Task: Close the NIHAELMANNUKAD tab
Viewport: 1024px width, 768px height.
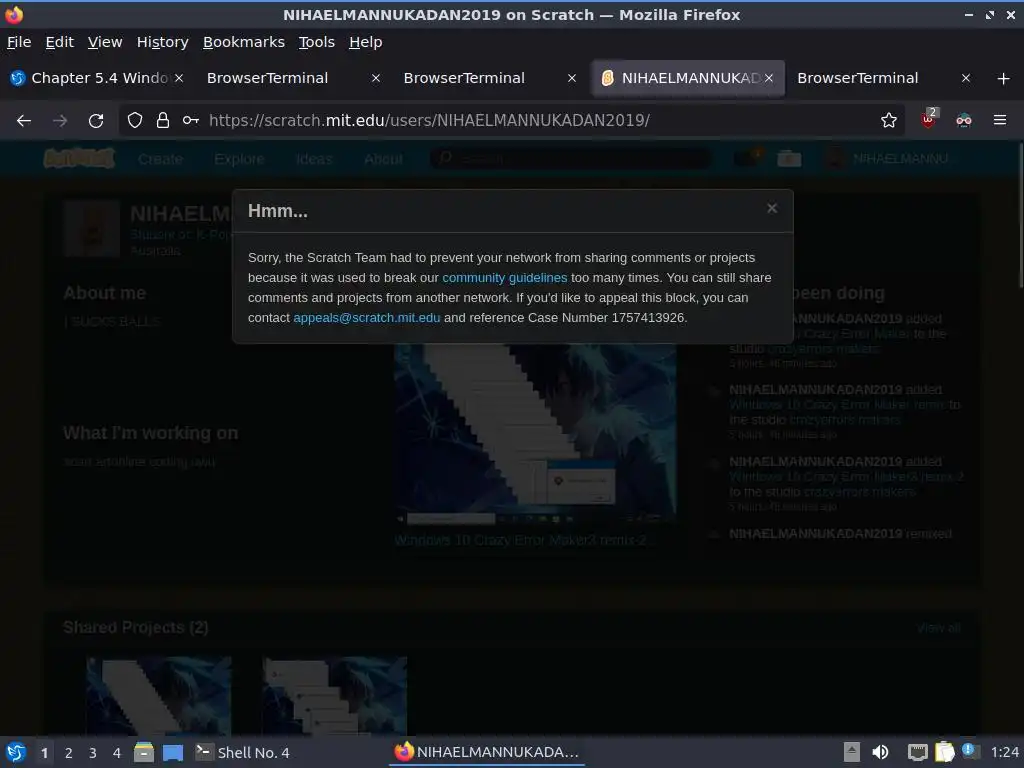Action: coord(769,78)
